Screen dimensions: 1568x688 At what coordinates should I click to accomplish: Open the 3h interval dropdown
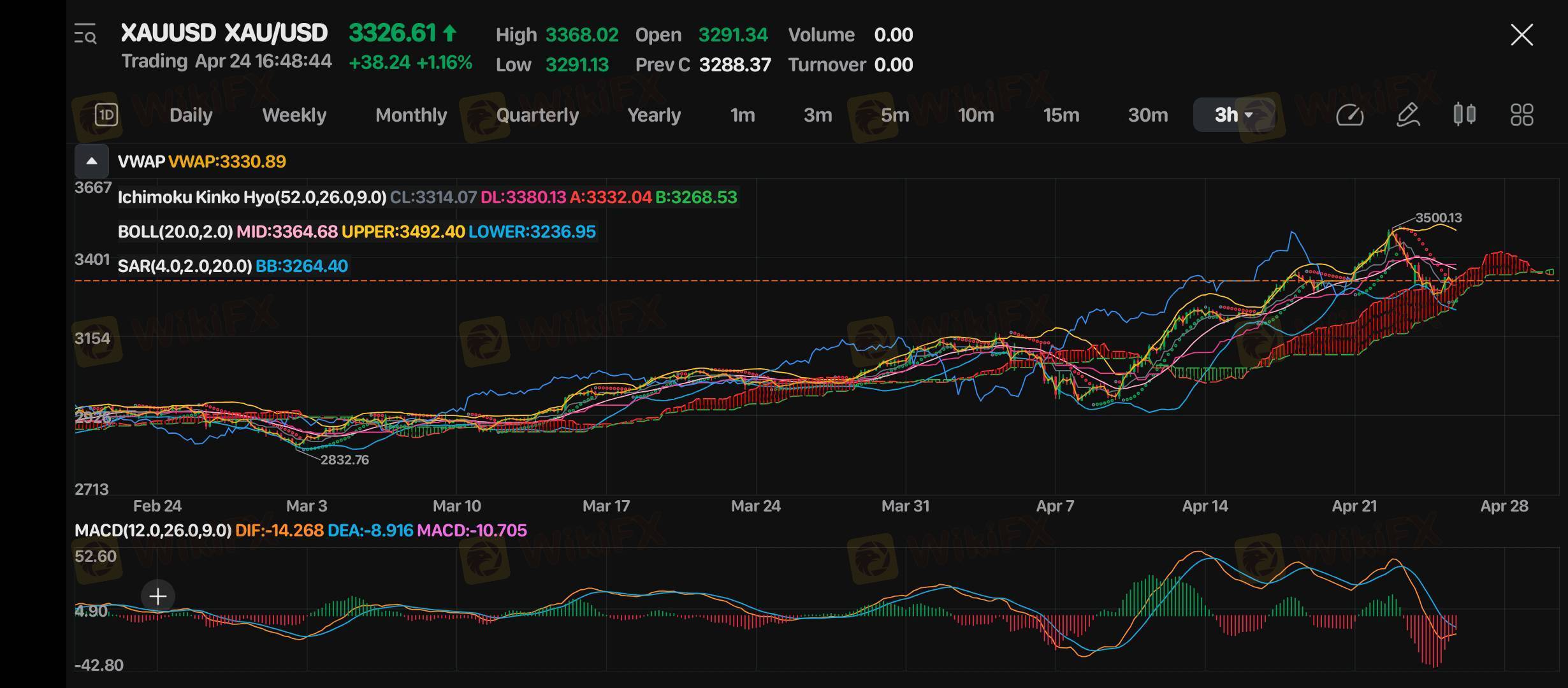pos(1233,115)
